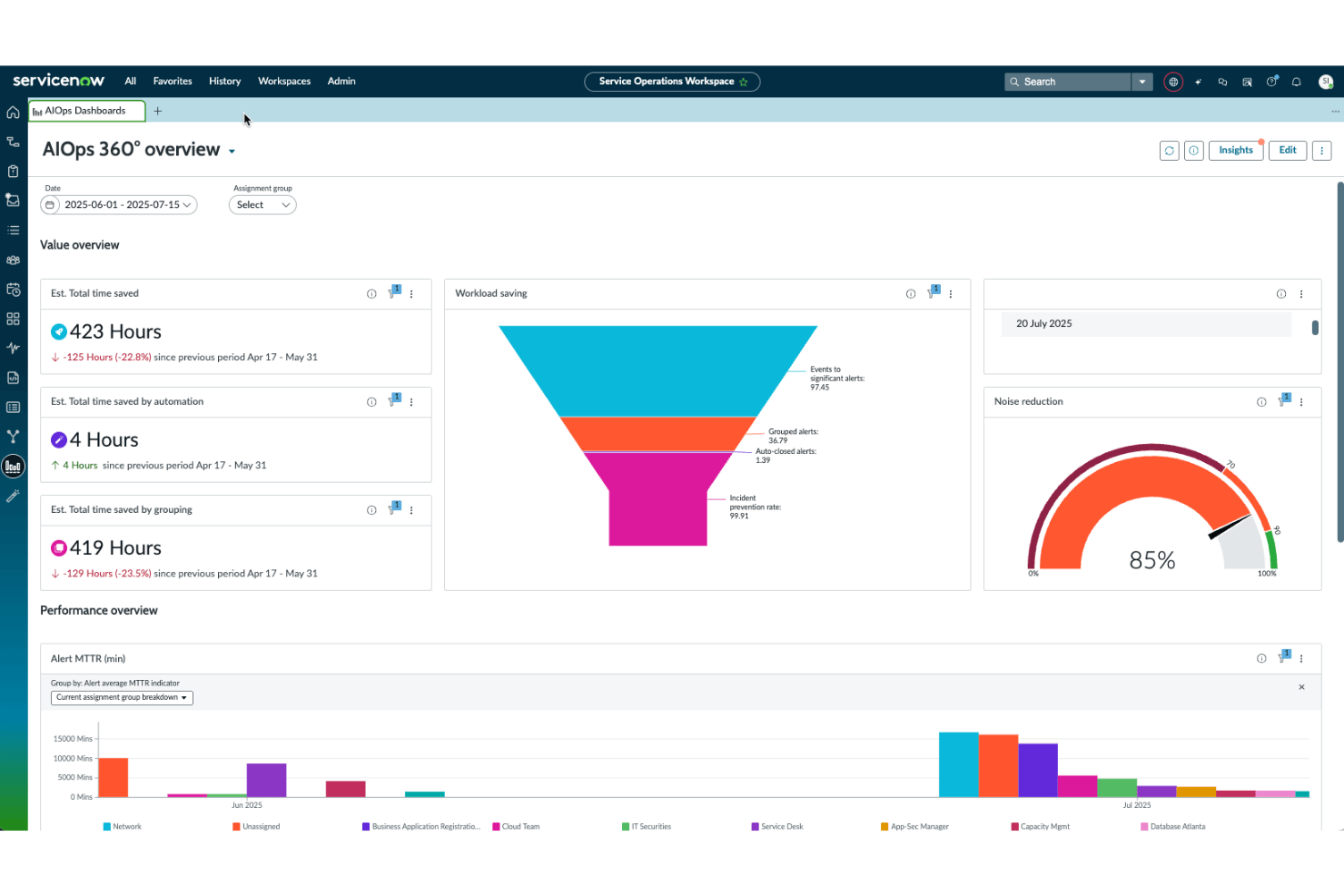Click the Events to significant alerts funnel segment

(658, 370)
